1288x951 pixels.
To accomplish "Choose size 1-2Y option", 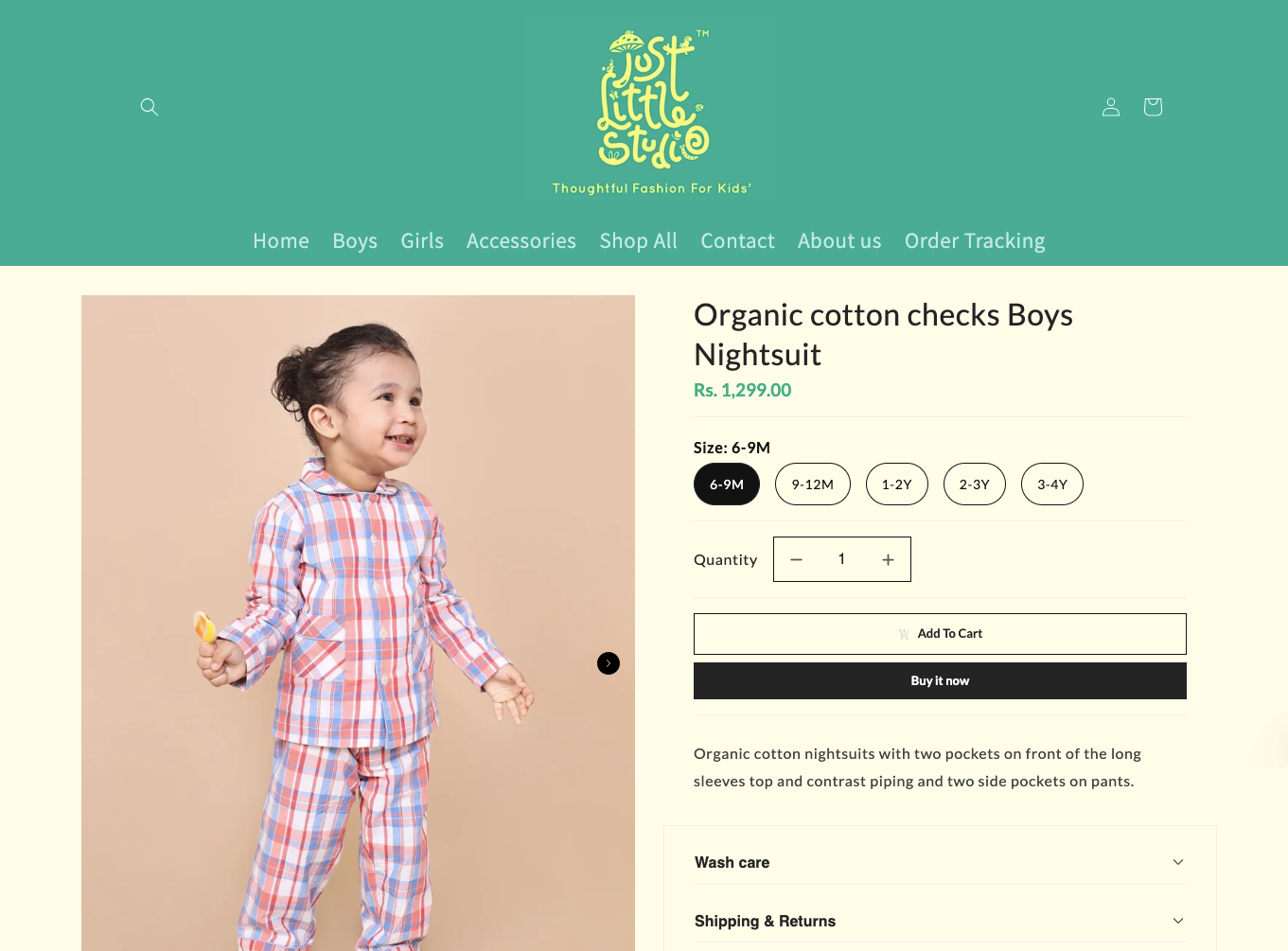I will tap(897, 484).
